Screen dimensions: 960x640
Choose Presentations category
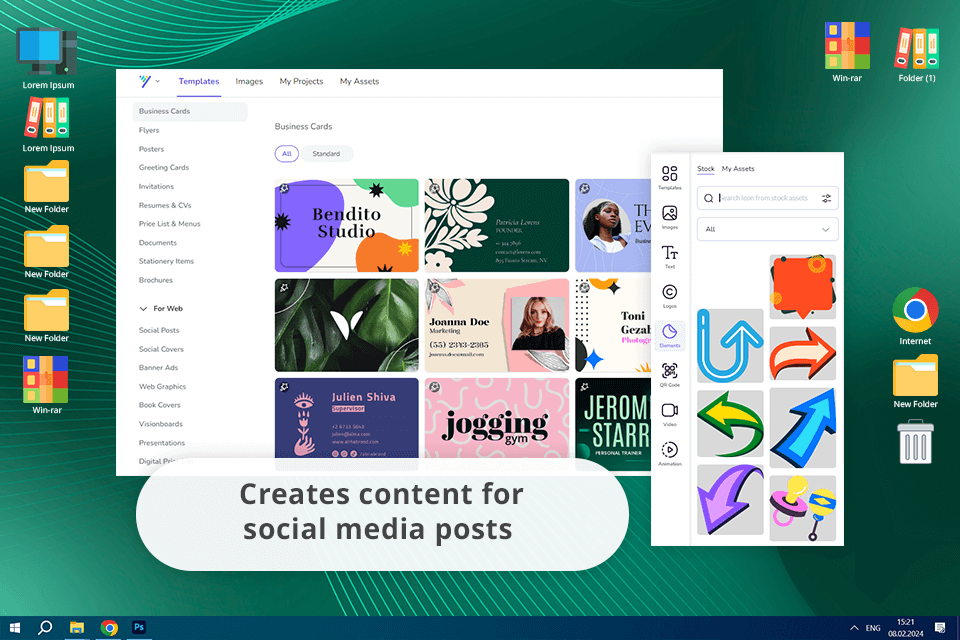tap(162, 443)
